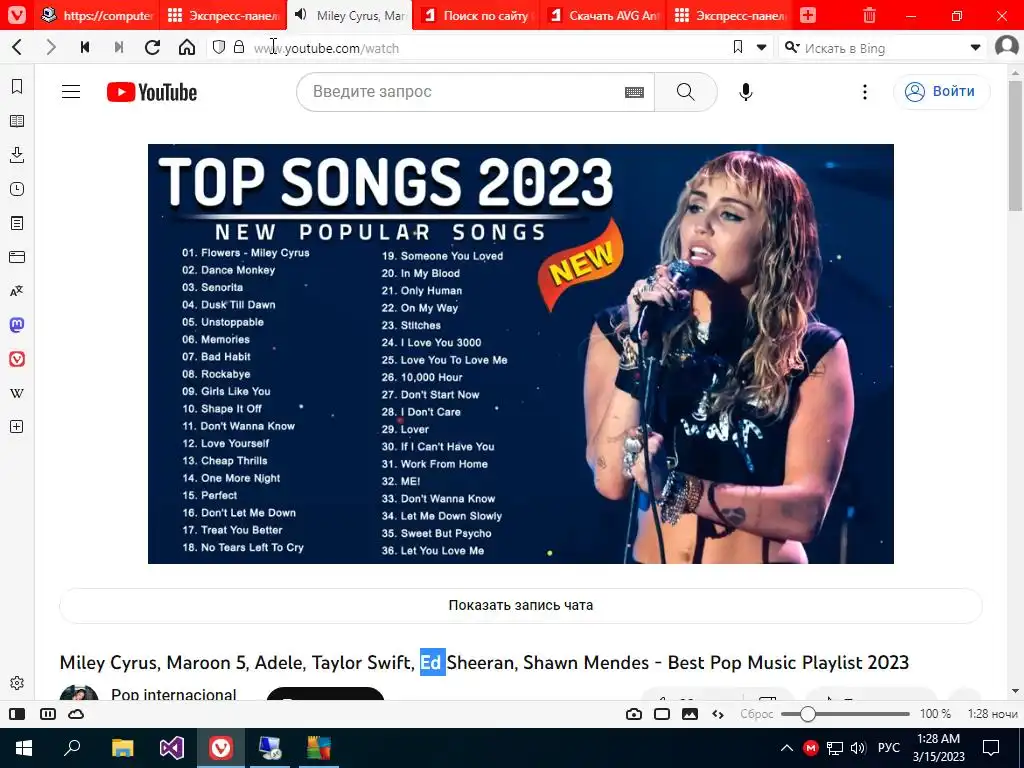Open the tracker blocker shield icon

(219, 47)
